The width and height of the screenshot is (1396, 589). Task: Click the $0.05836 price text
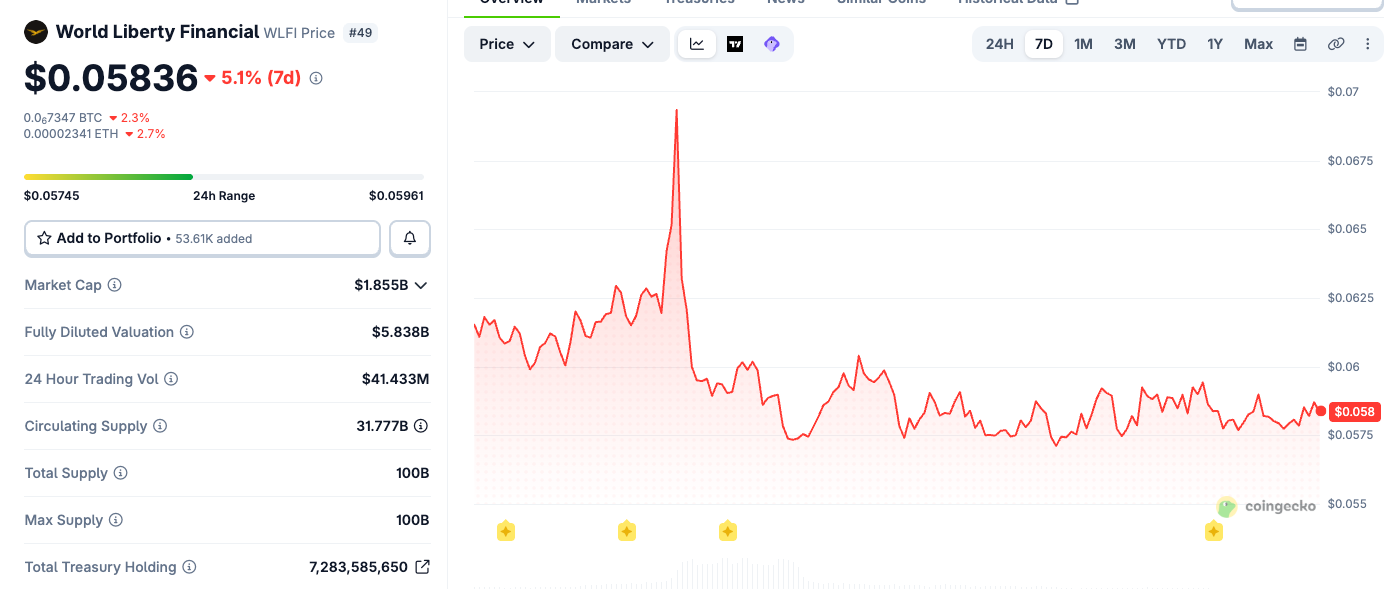click(x=111, y=78)
